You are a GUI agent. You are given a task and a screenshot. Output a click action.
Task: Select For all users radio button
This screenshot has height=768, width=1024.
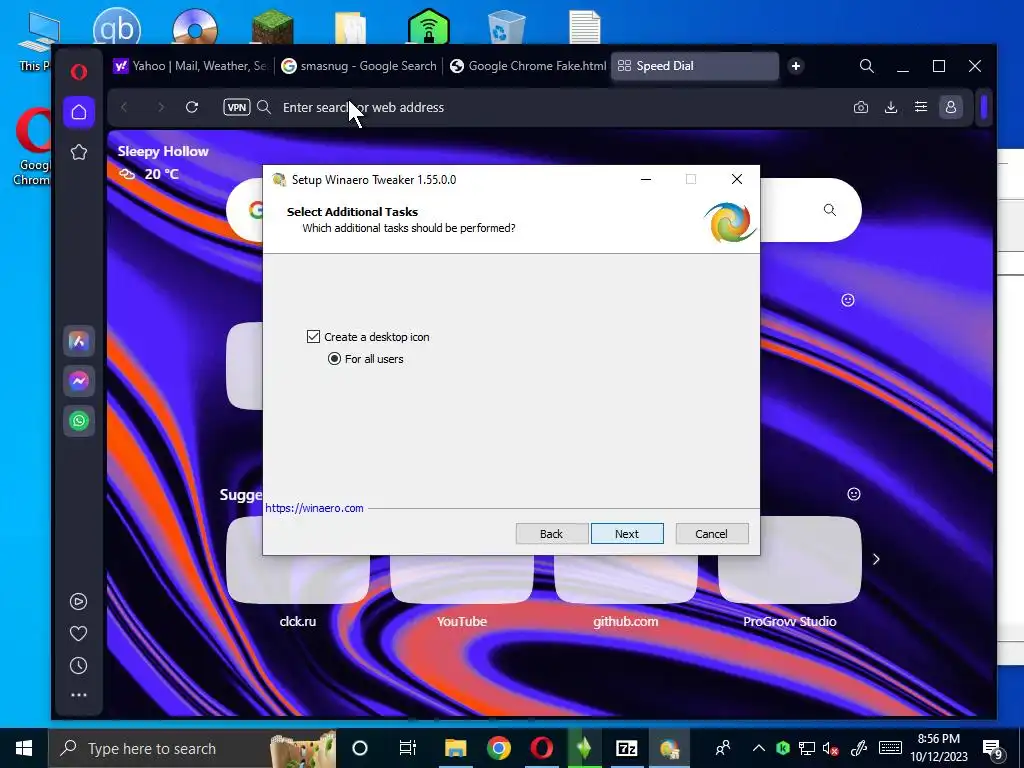334,359
